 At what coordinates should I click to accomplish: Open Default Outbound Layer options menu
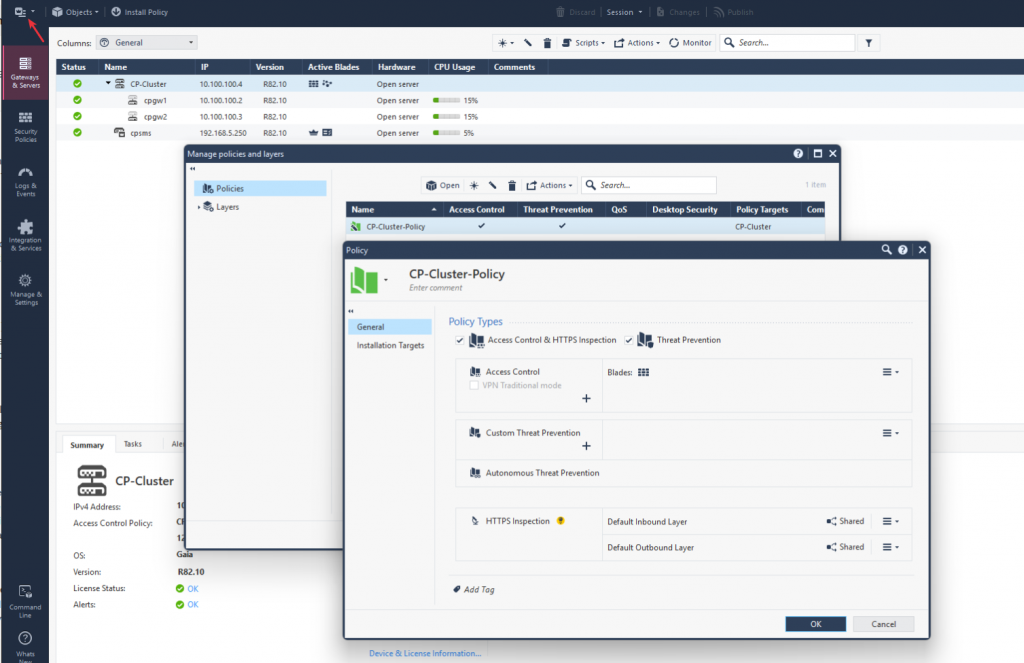pyautogui.click(x=890, y=547)
